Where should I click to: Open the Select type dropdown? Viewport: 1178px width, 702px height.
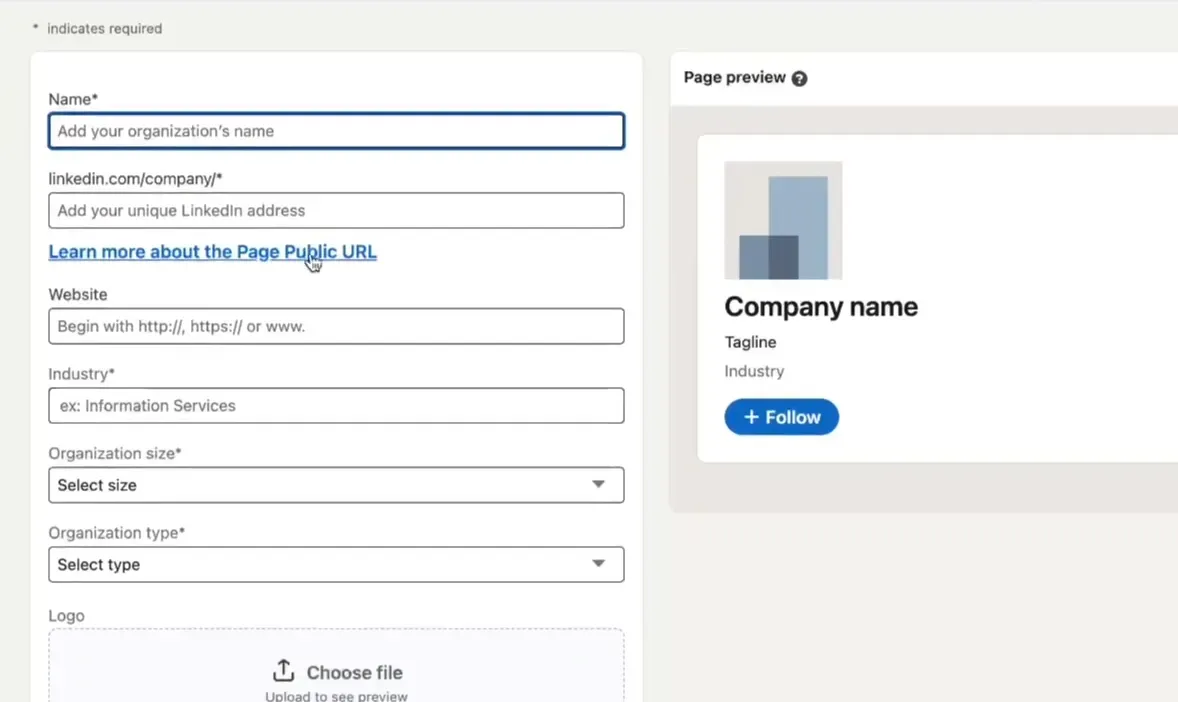[320, 564]
